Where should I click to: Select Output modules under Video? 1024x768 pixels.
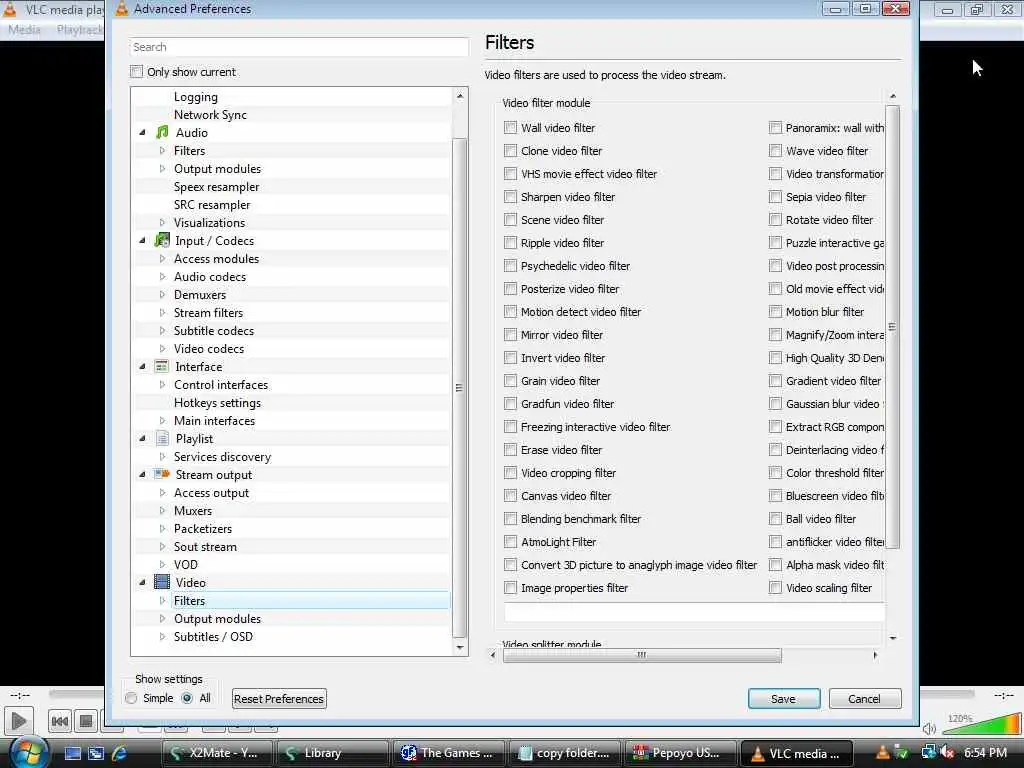click(217, 618)
